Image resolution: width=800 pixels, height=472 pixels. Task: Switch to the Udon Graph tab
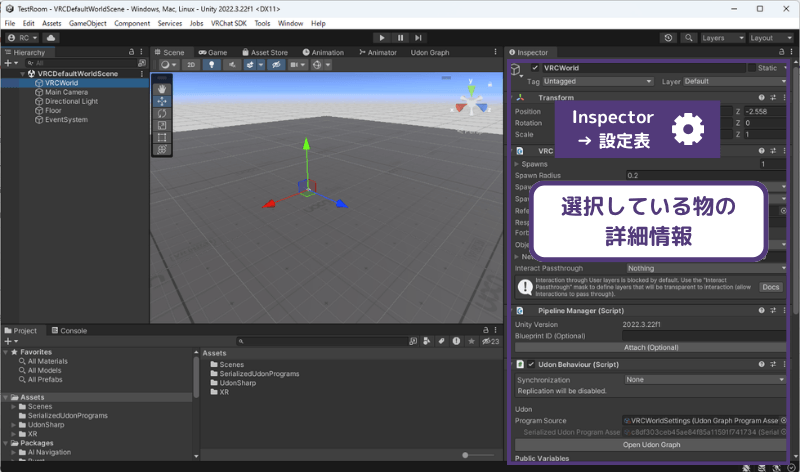(x=430, y=53)
